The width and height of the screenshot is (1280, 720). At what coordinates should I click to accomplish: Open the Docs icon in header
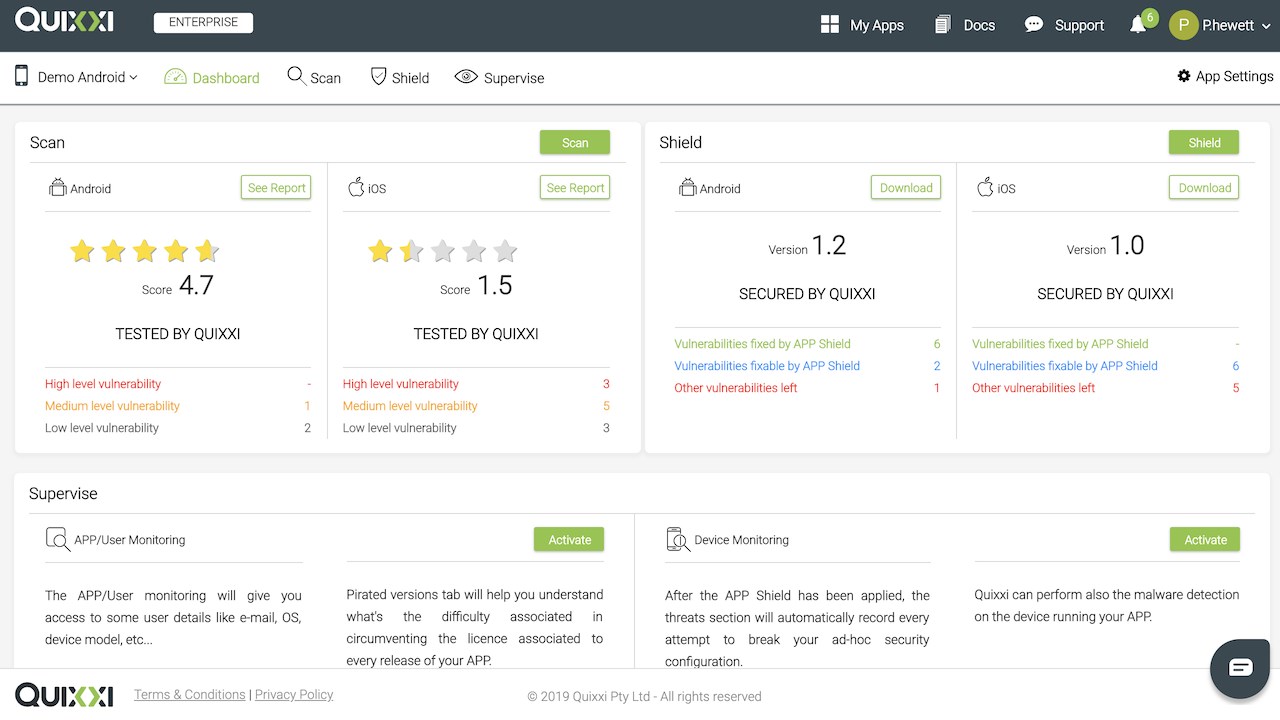(942, 25)
